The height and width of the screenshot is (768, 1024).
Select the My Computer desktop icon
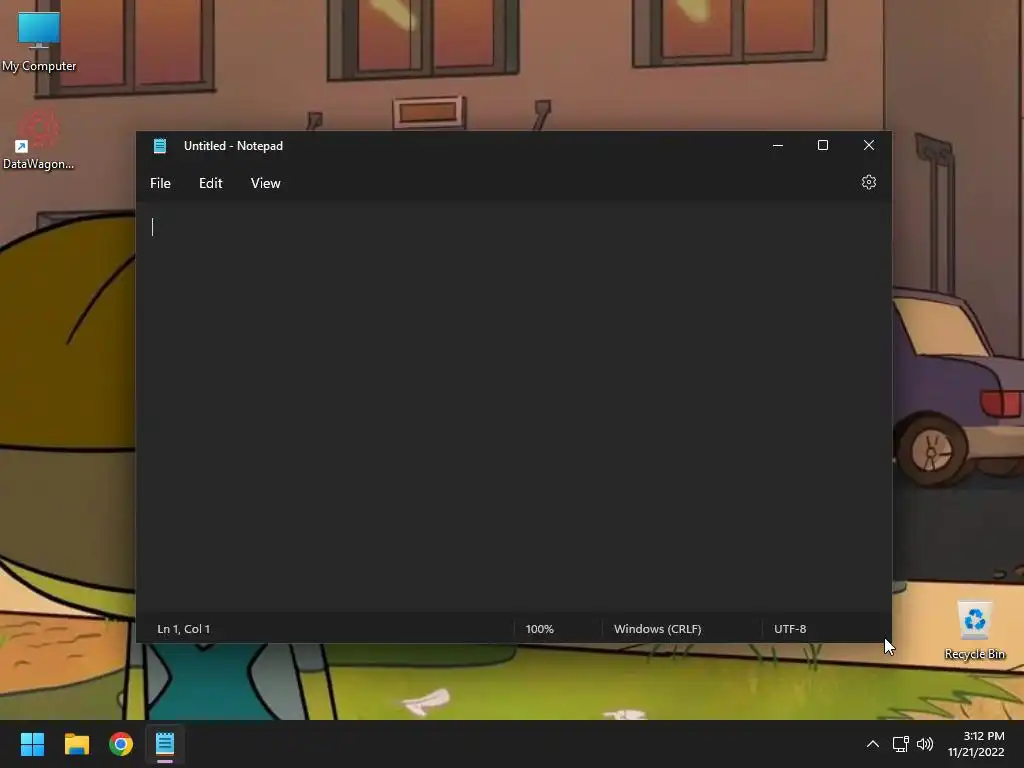(x=39, y=42)
